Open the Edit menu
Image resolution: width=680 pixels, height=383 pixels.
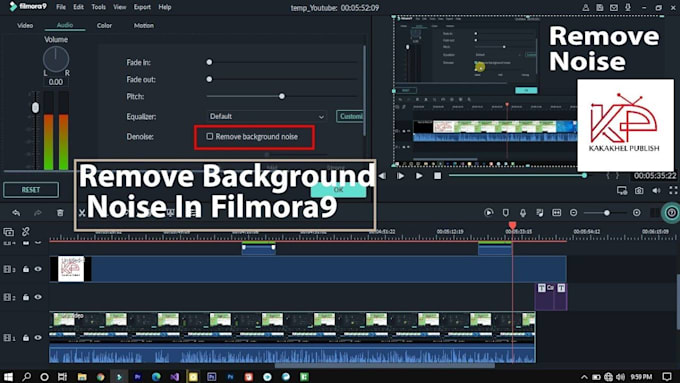click(x=78, y=7)
